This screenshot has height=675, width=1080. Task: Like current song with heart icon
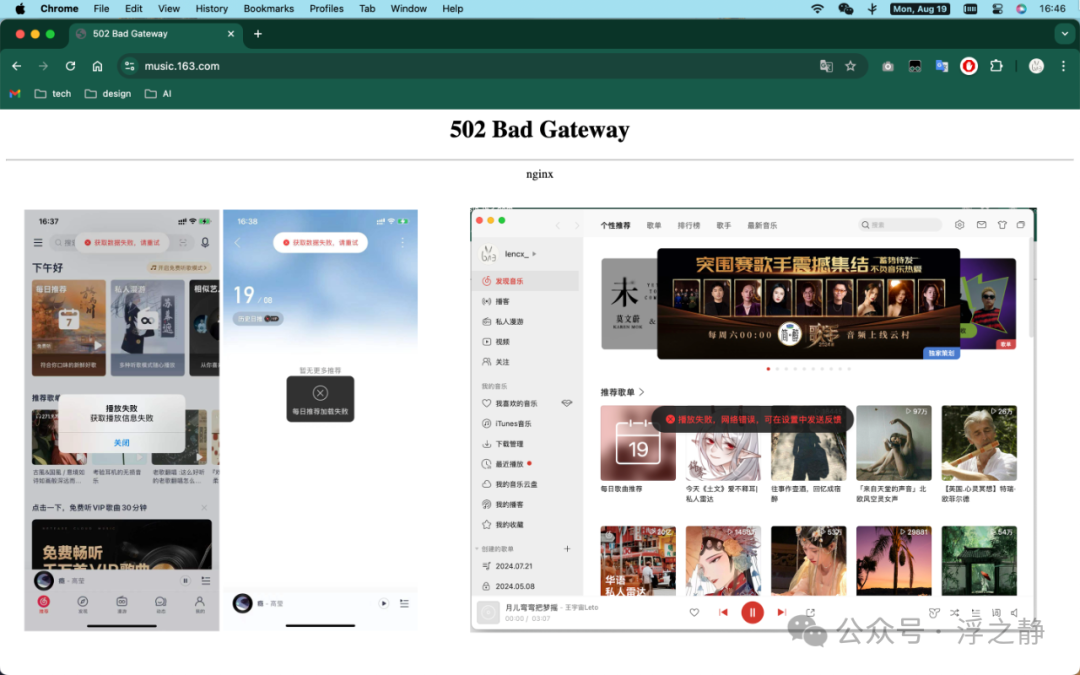click(694, 612)
